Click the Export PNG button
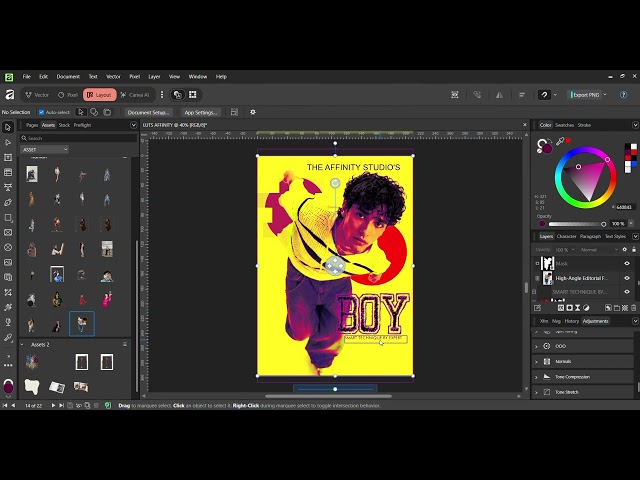The height and width of the screenshot is (480, 640). coord(585,95)
